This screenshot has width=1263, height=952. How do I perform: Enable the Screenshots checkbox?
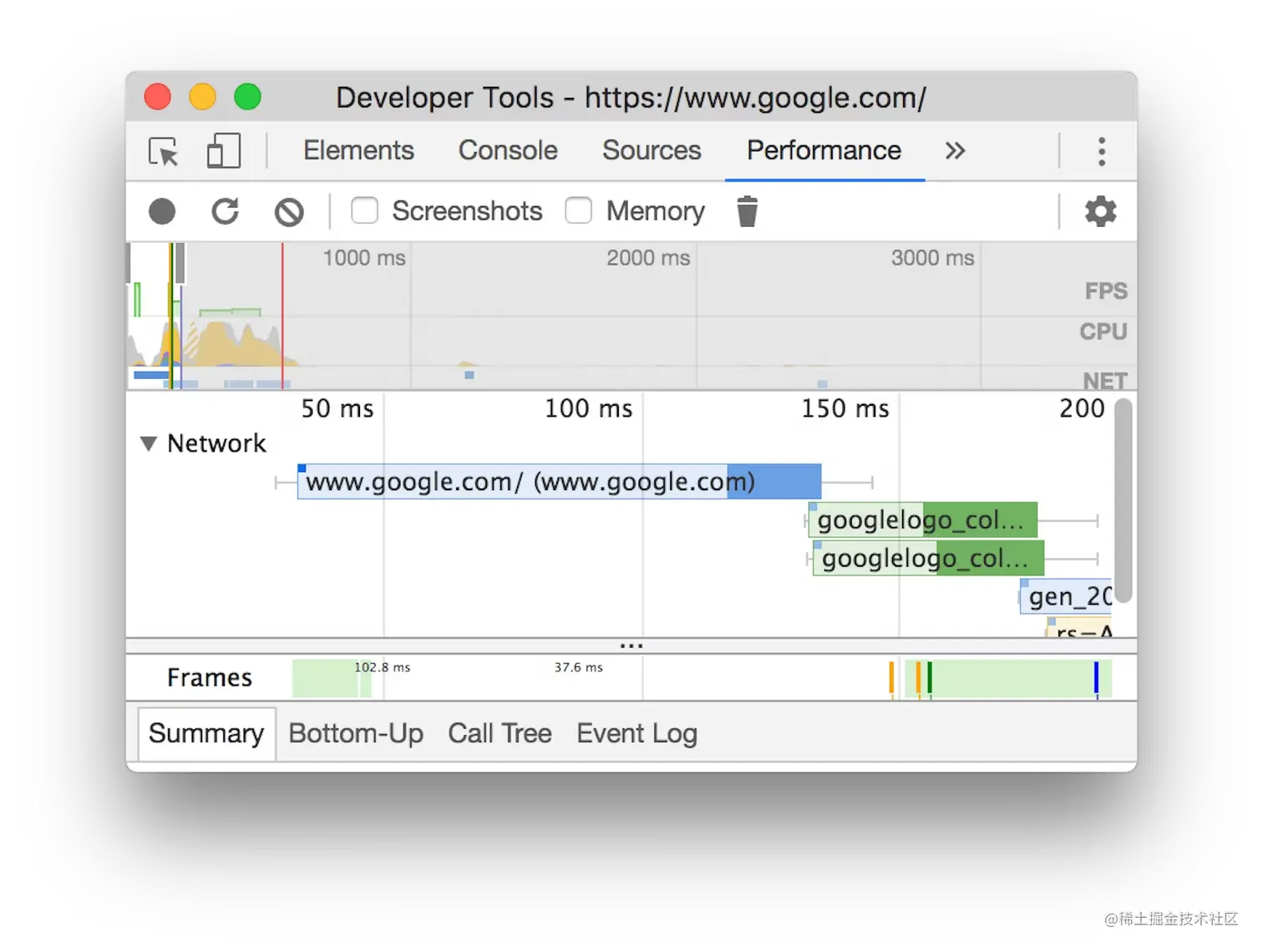click(x=364, y=210)
